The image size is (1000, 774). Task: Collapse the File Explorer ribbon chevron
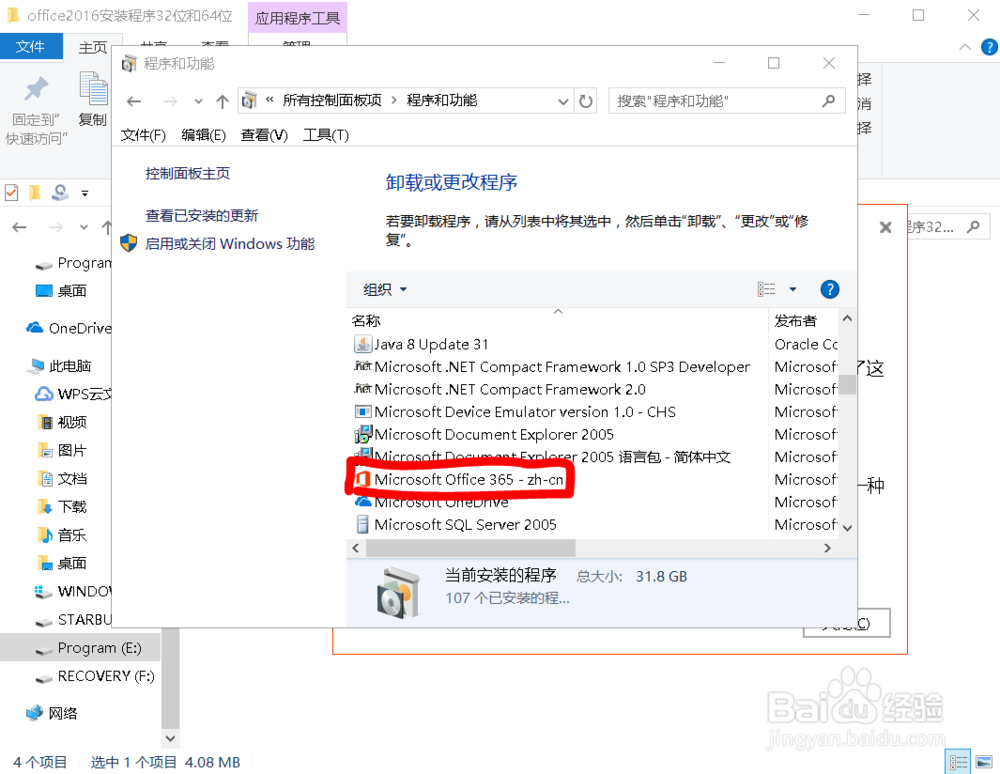point(965,47)
